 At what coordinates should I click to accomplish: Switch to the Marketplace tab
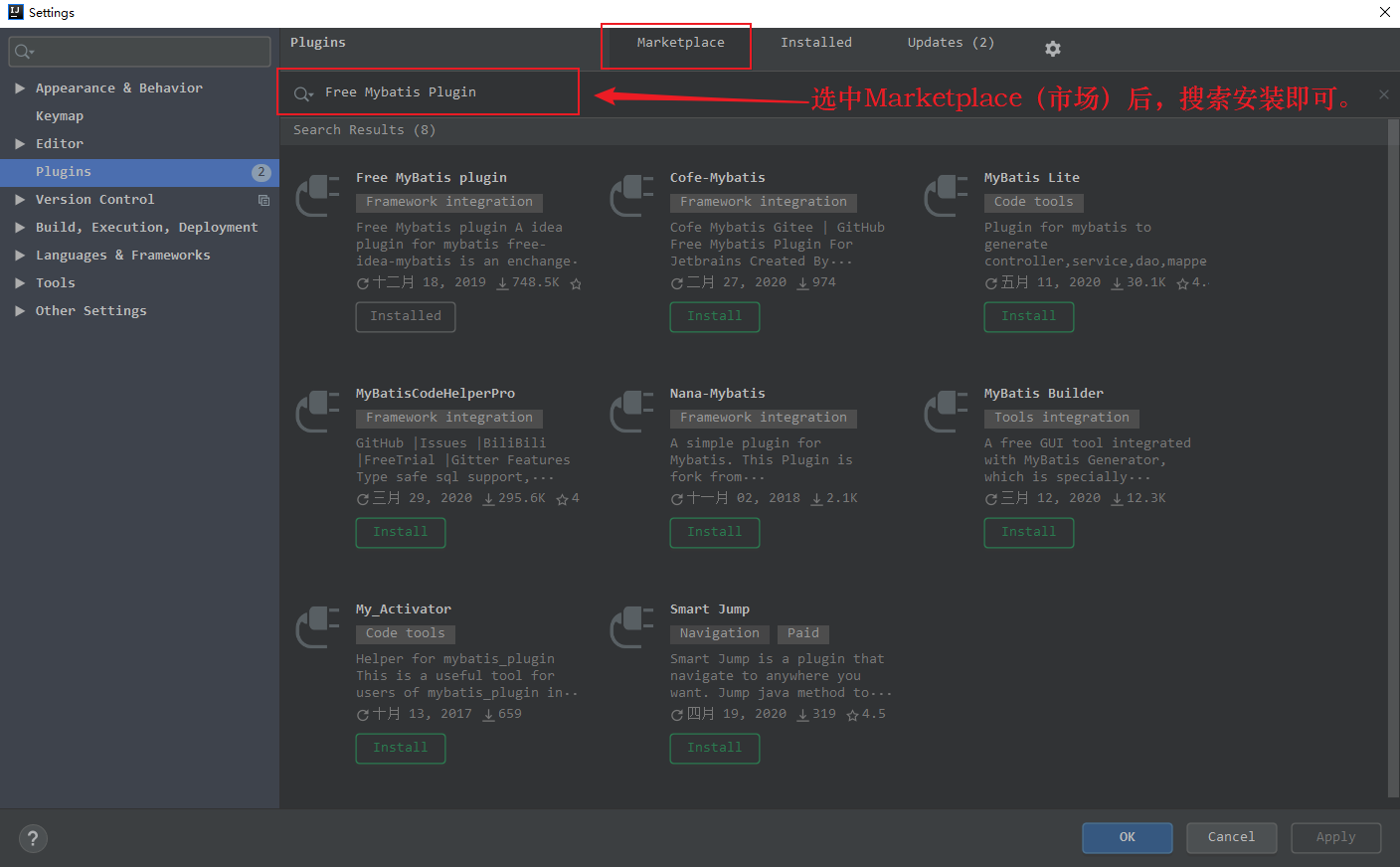[x=680, y=43]
